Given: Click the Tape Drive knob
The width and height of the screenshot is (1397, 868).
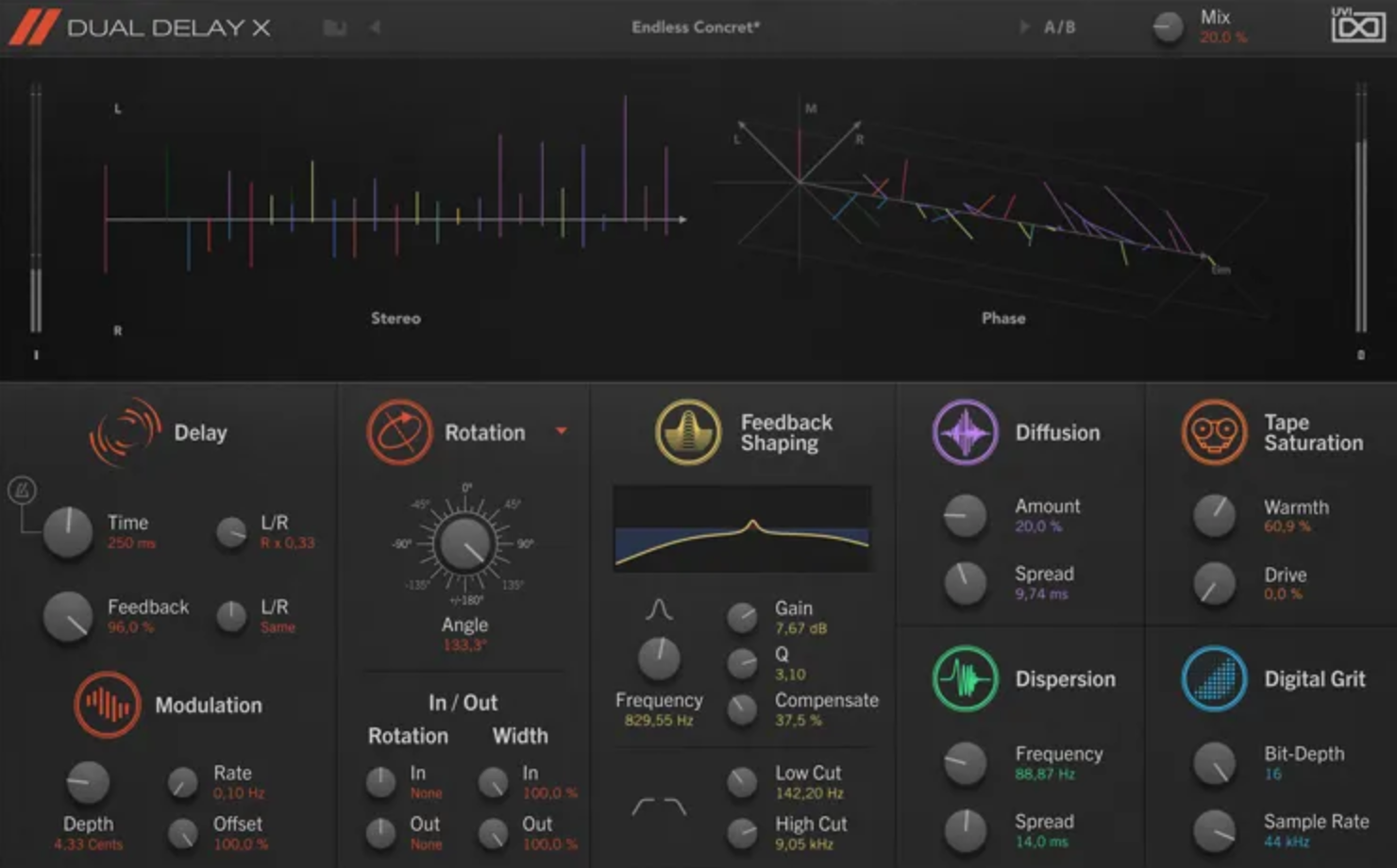Looking at the screenshot, I should 1214,584.
